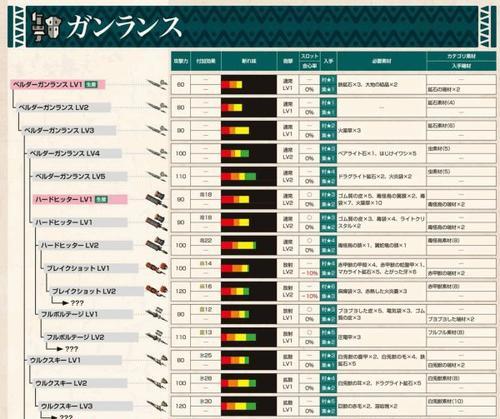
Task: Open the ベルダーガンランス LV3 tree entry
Action: [x=69, y=130]
